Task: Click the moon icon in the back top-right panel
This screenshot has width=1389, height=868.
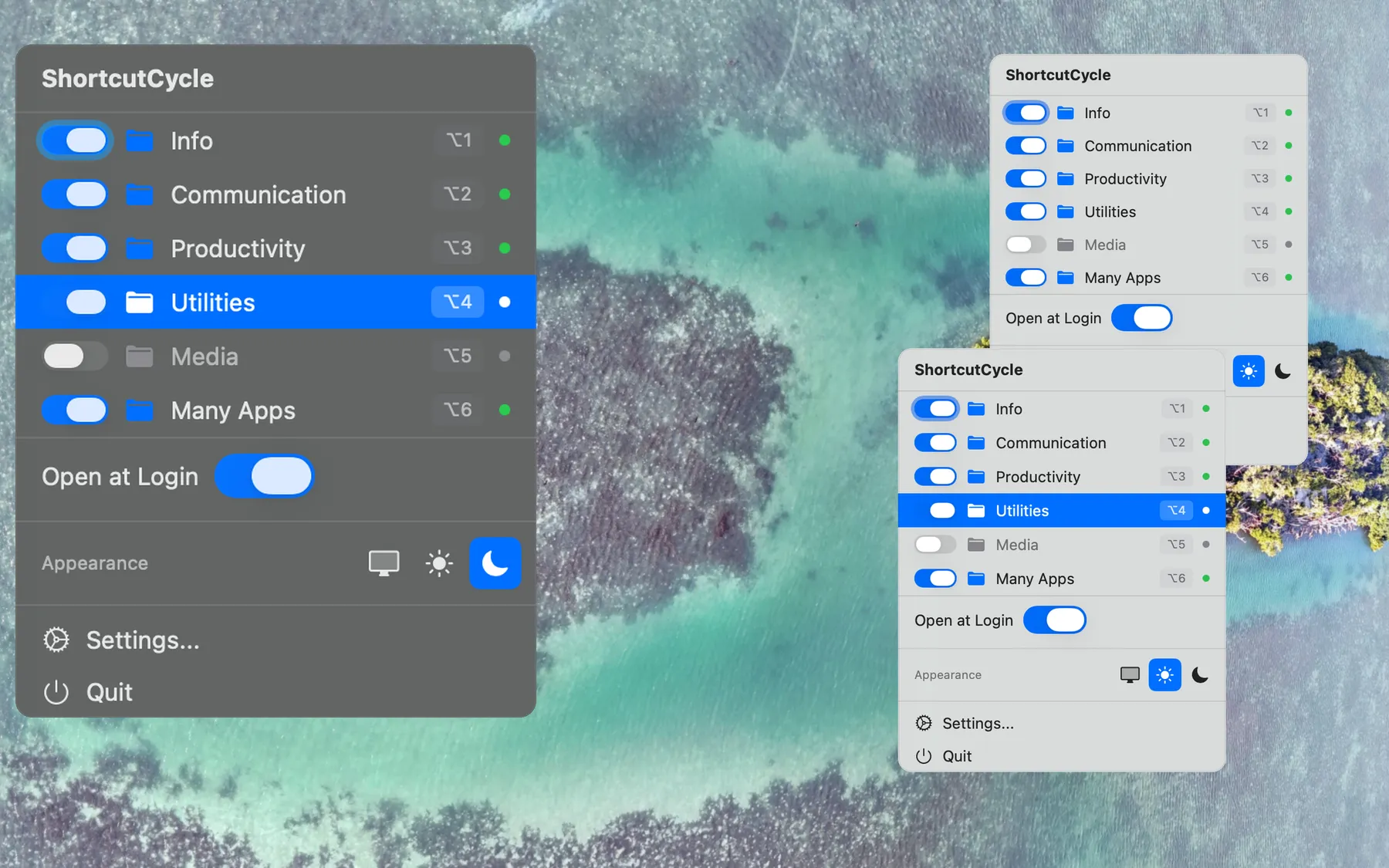Action: pyautogui.click(x=1283, y=371)
